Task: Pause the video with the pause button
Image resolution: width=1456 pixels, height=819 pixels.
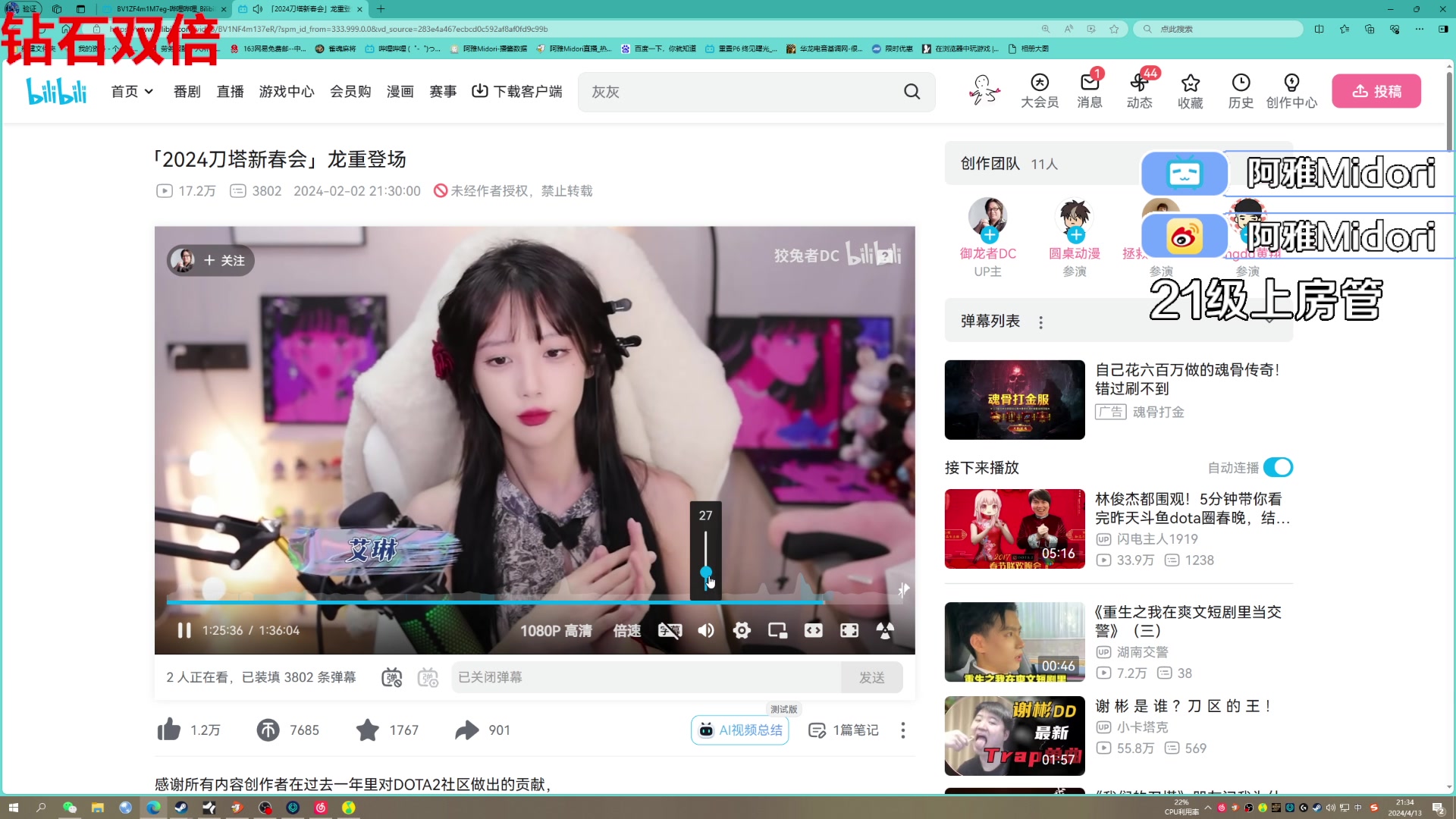Action: click(x=184, y=630)
